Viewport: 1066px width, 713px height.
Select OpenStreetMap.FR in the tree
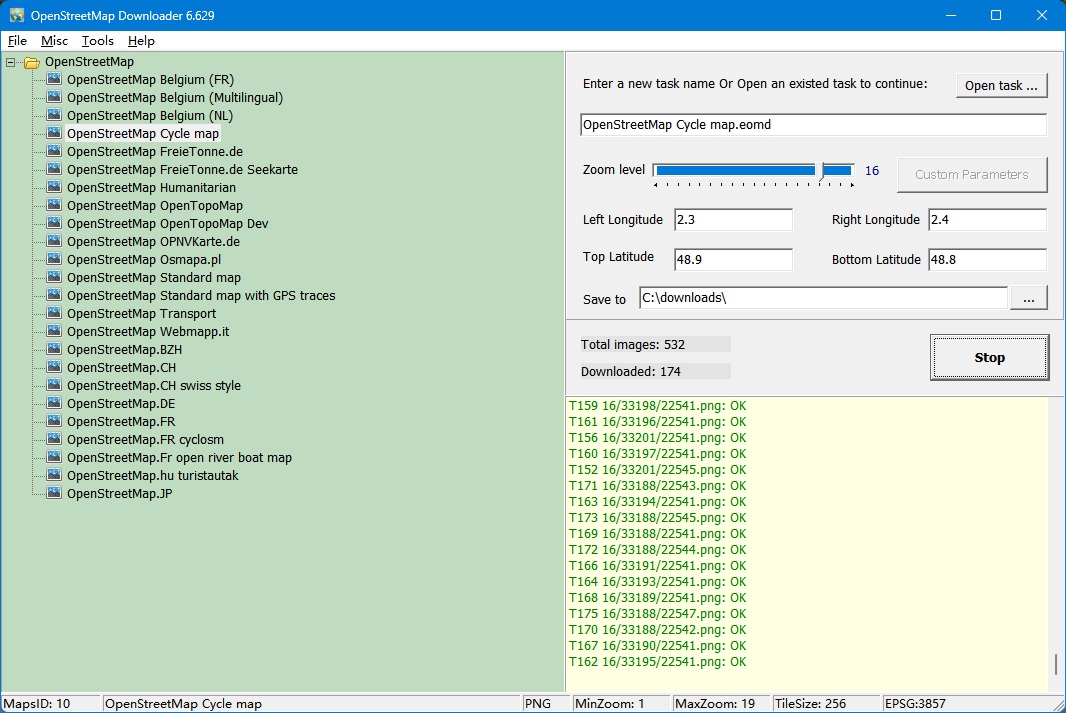[121, 421]
